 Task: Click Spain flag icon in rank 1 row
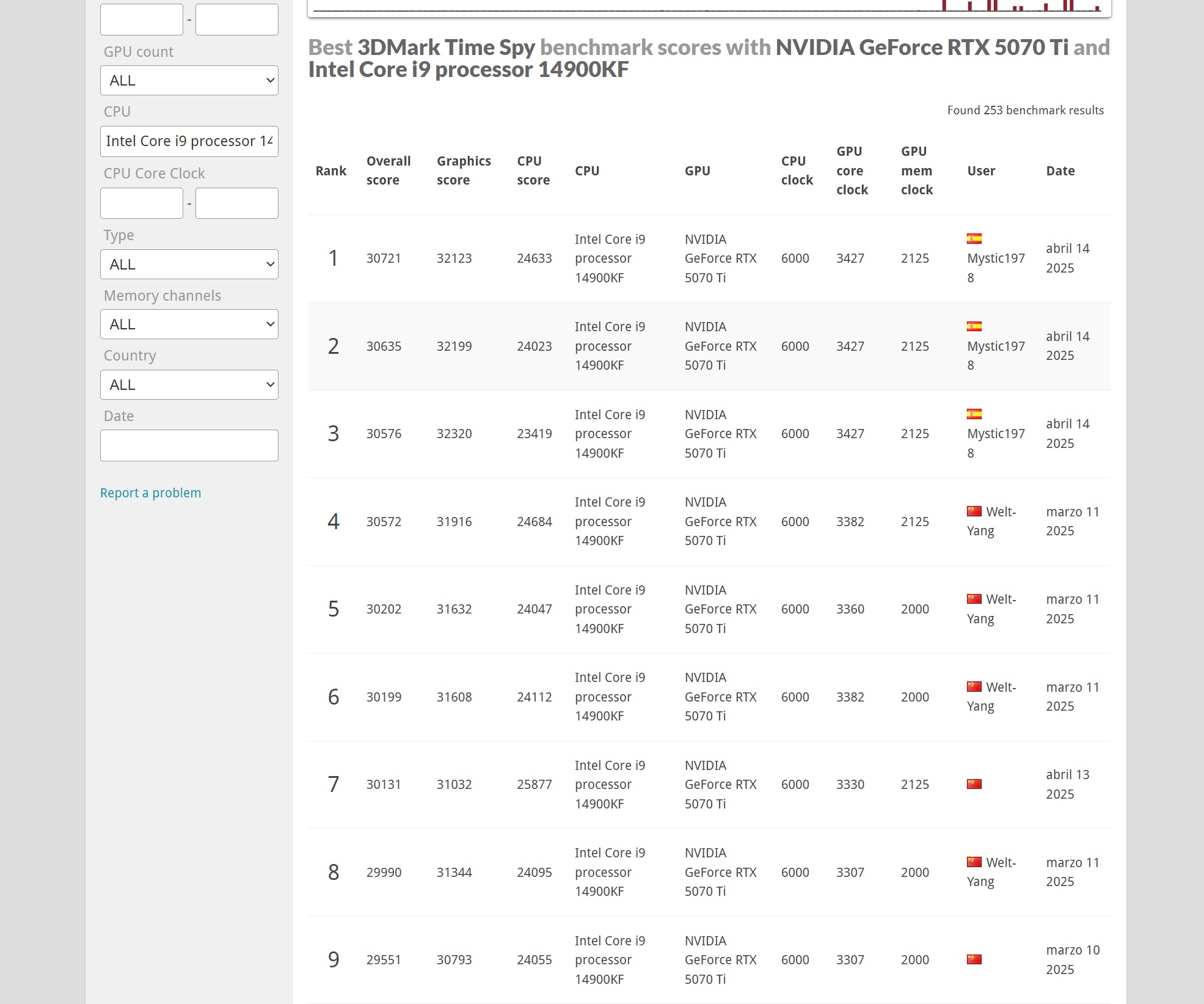tap(974, 239)
